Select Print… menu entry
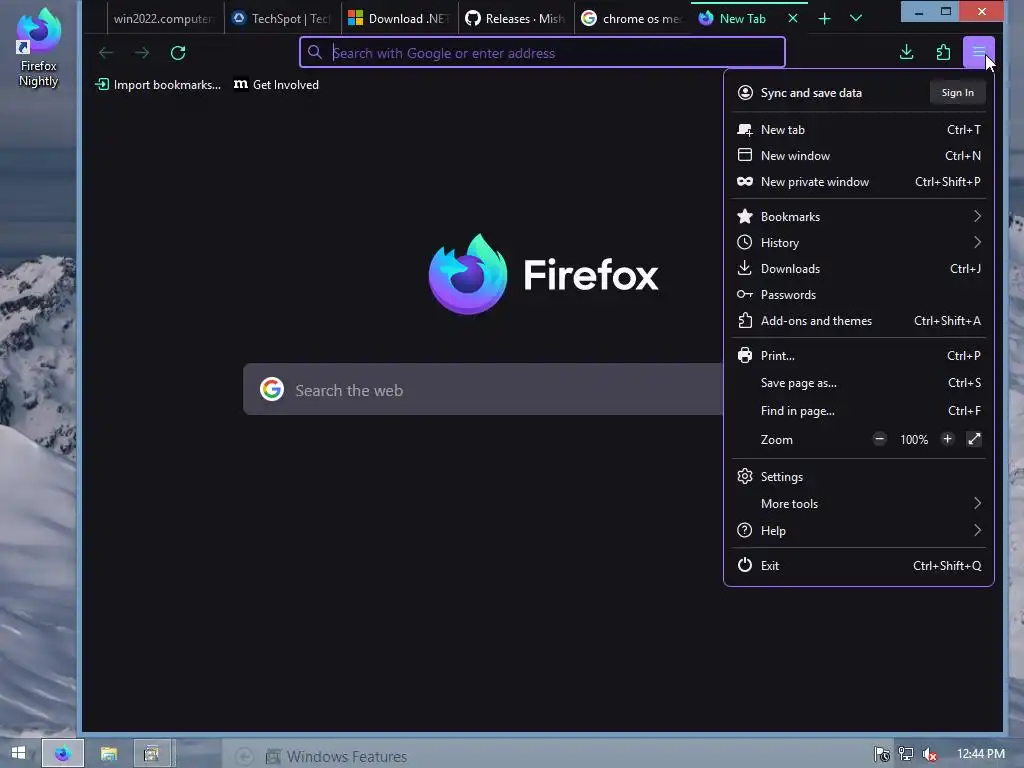 coord(859,355)
